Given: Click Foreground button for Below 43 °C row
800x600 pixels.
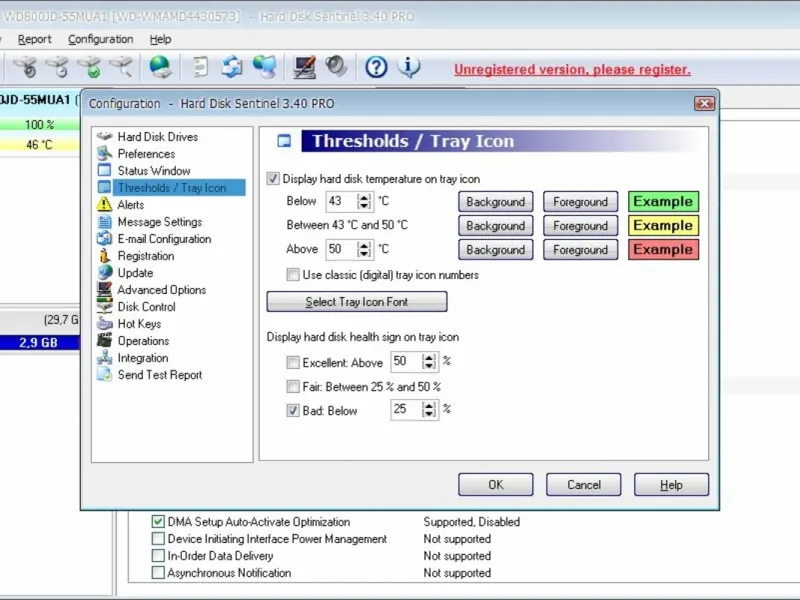Looking at the screenshot, I should coord(581,202).
